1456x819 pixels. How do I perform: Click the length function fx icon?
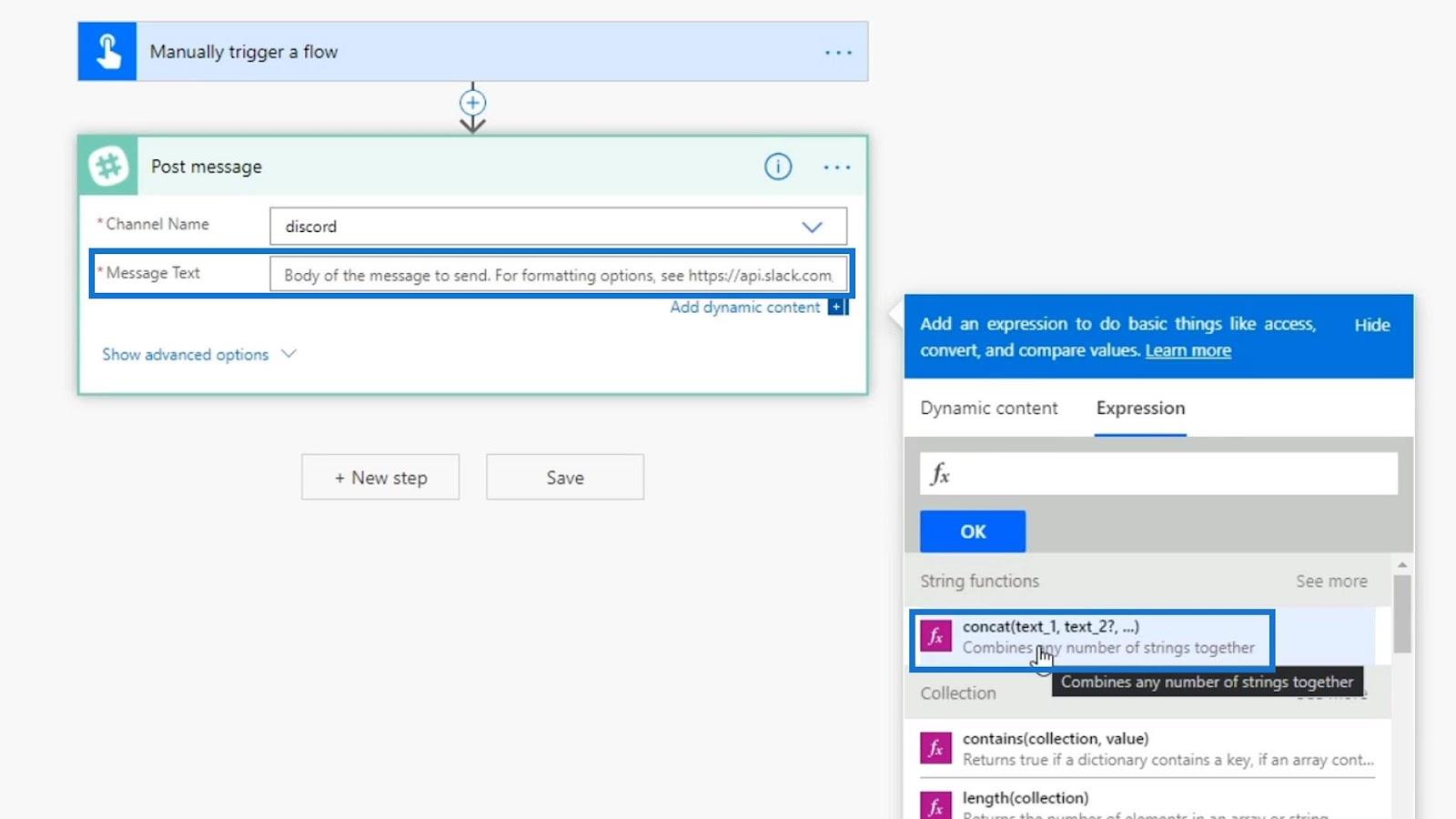click(935, 805)
